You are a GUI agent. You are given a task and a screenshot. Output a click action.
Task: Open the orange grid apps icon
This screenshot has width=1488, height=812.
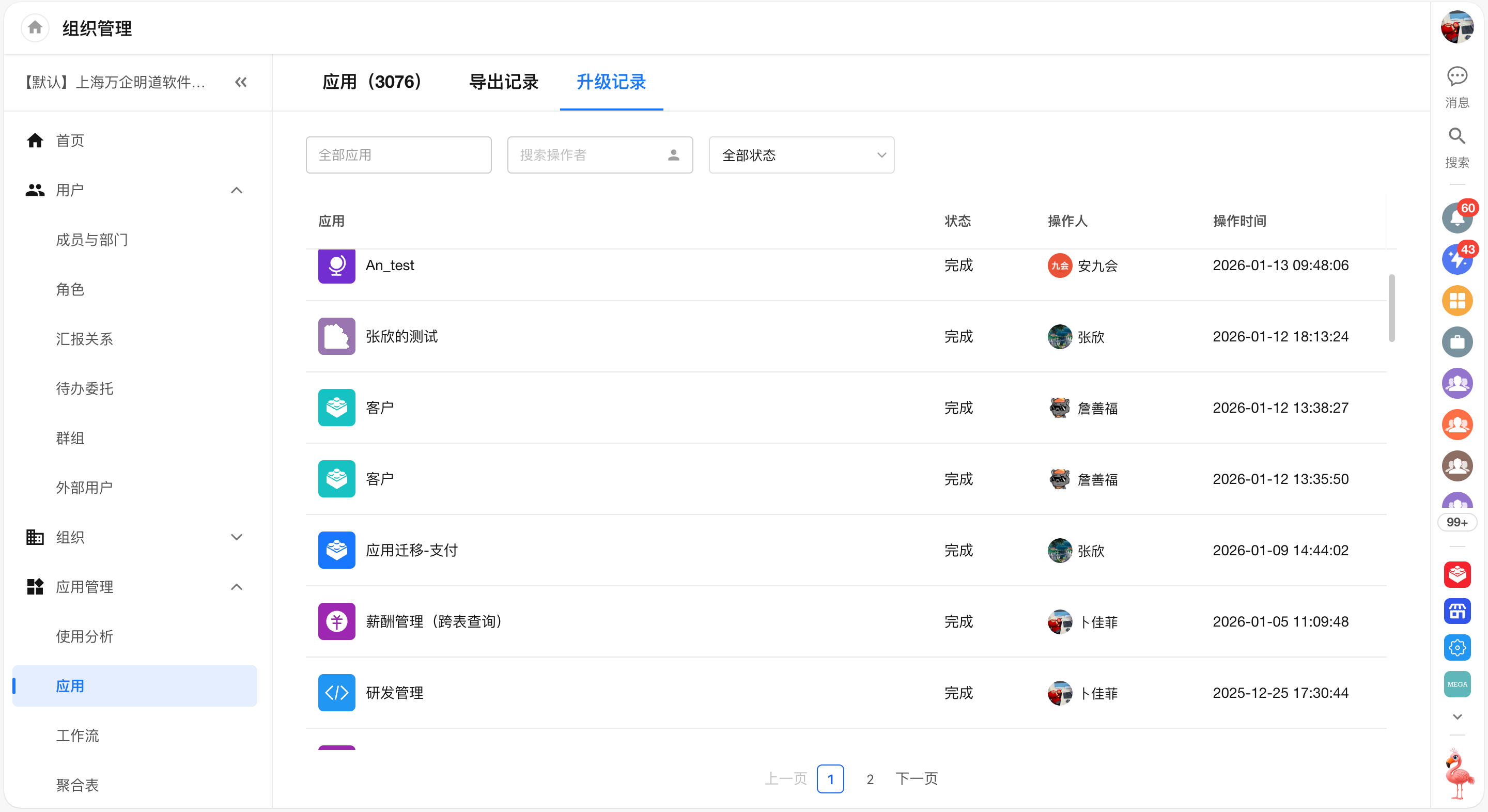click(1456, 301)
